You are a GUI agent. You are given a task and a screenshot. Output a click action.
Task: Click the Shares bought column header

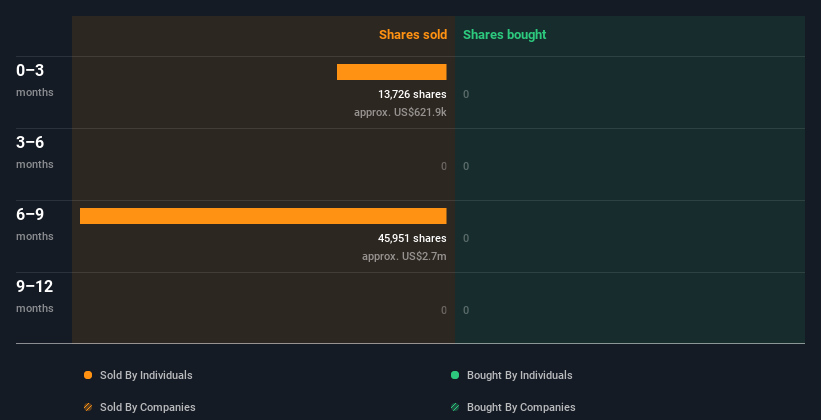[504, 35]
